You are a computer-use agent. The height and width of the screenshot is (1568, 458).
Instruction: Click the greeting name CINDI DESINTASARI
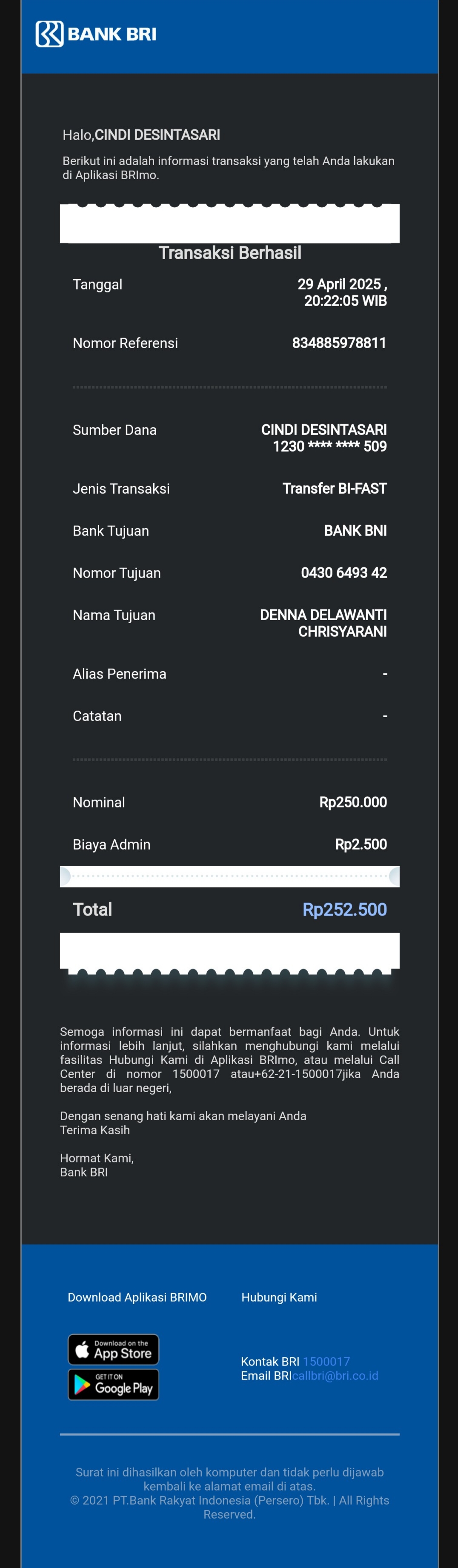click(157, 135)
